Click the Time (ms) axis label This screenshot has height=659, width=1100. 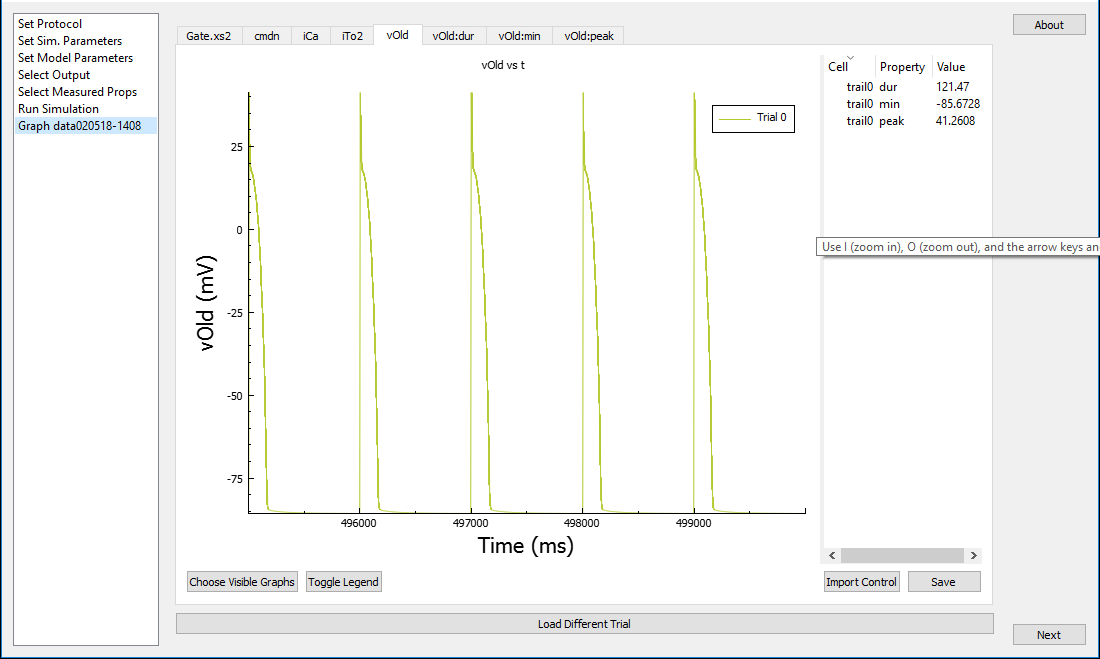click(x=525, y=546)
